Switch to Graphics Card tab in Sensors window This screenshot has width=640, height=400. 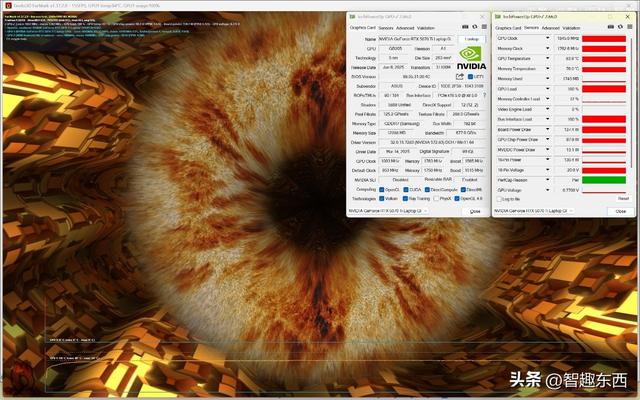pos(508,28)
